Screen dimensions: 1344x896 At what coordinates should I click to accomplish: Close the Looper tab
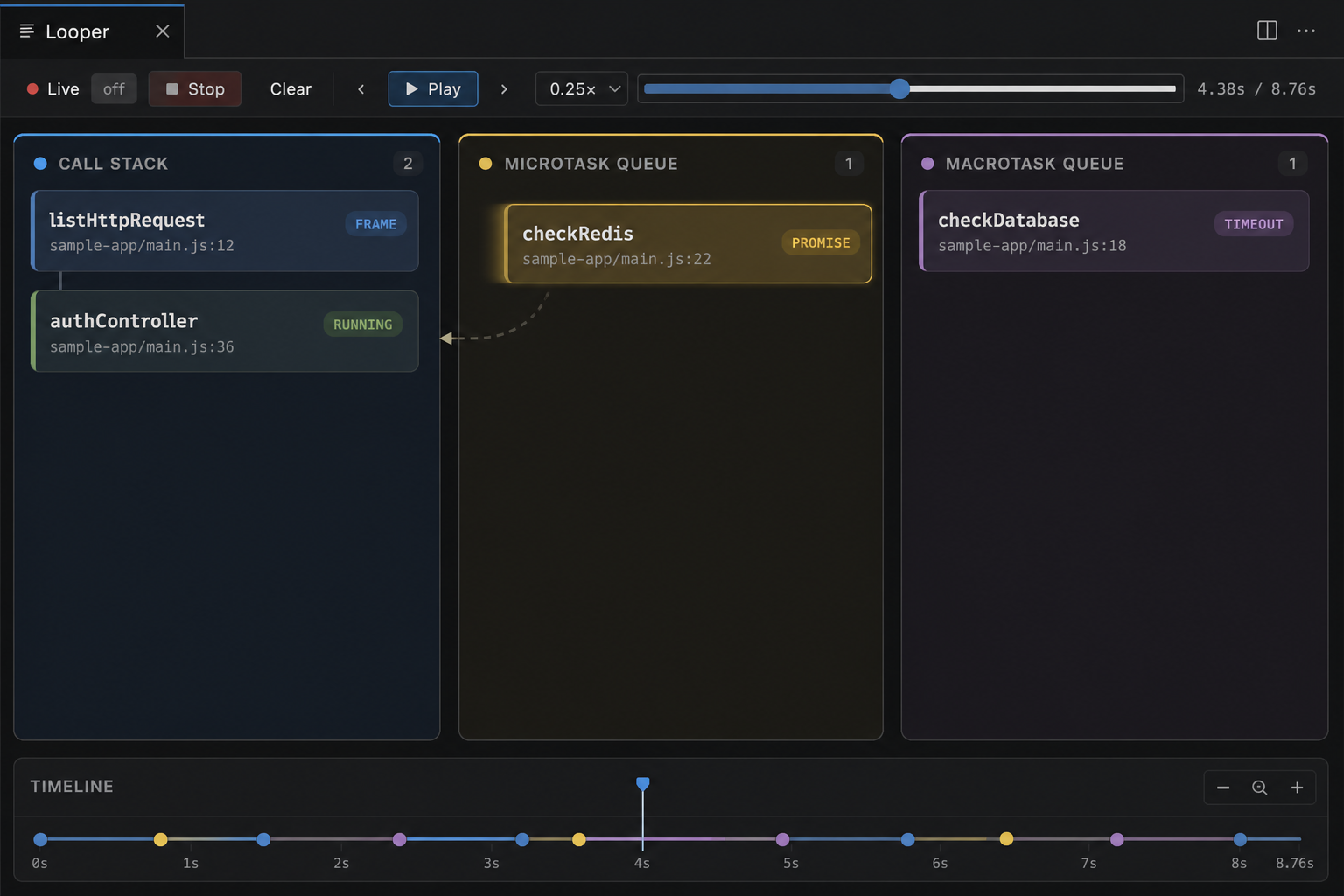tap(162, 31)
